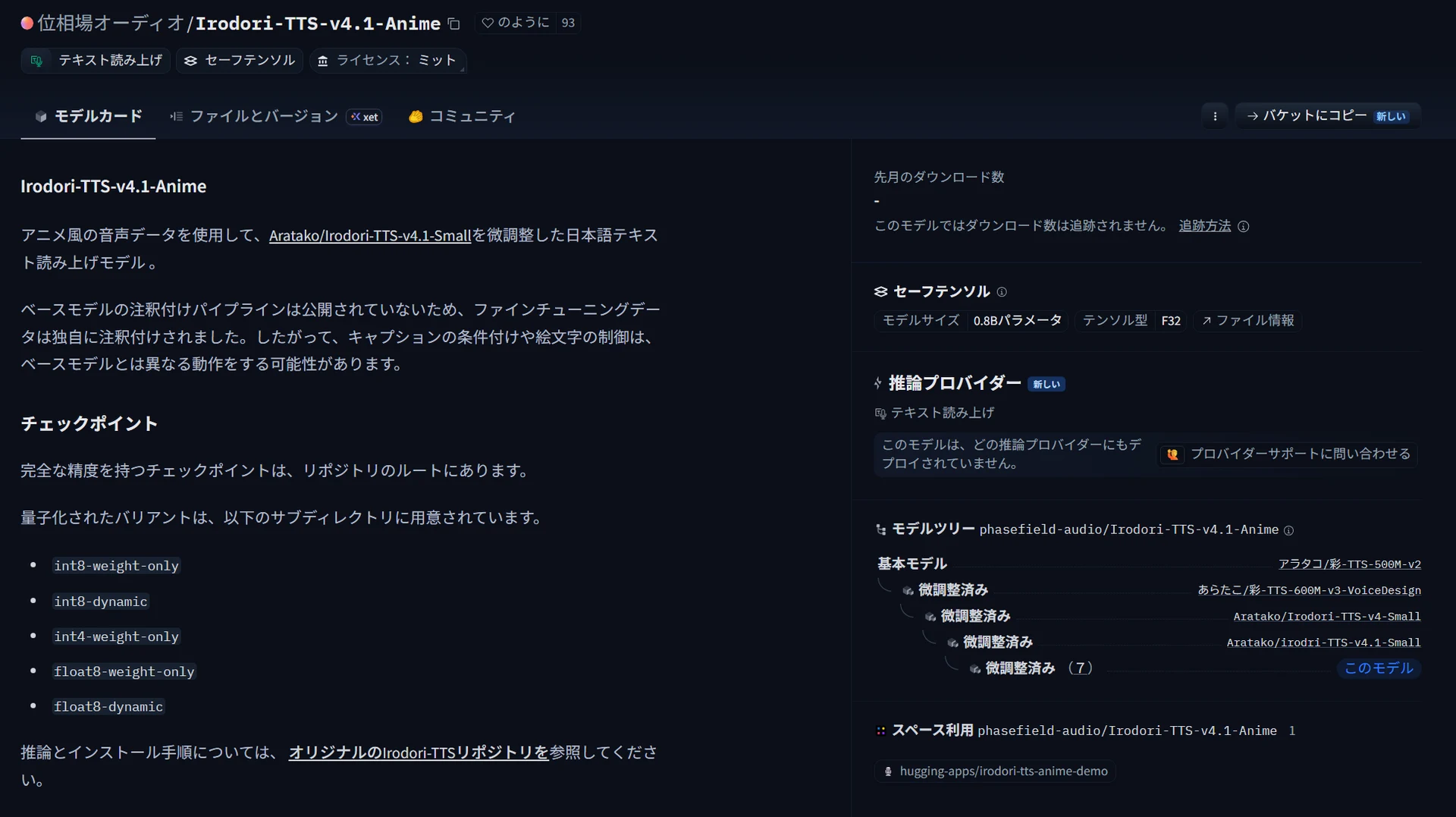Select the セーフテンソル tag
1456x817 pixels.
pos(240,60)
